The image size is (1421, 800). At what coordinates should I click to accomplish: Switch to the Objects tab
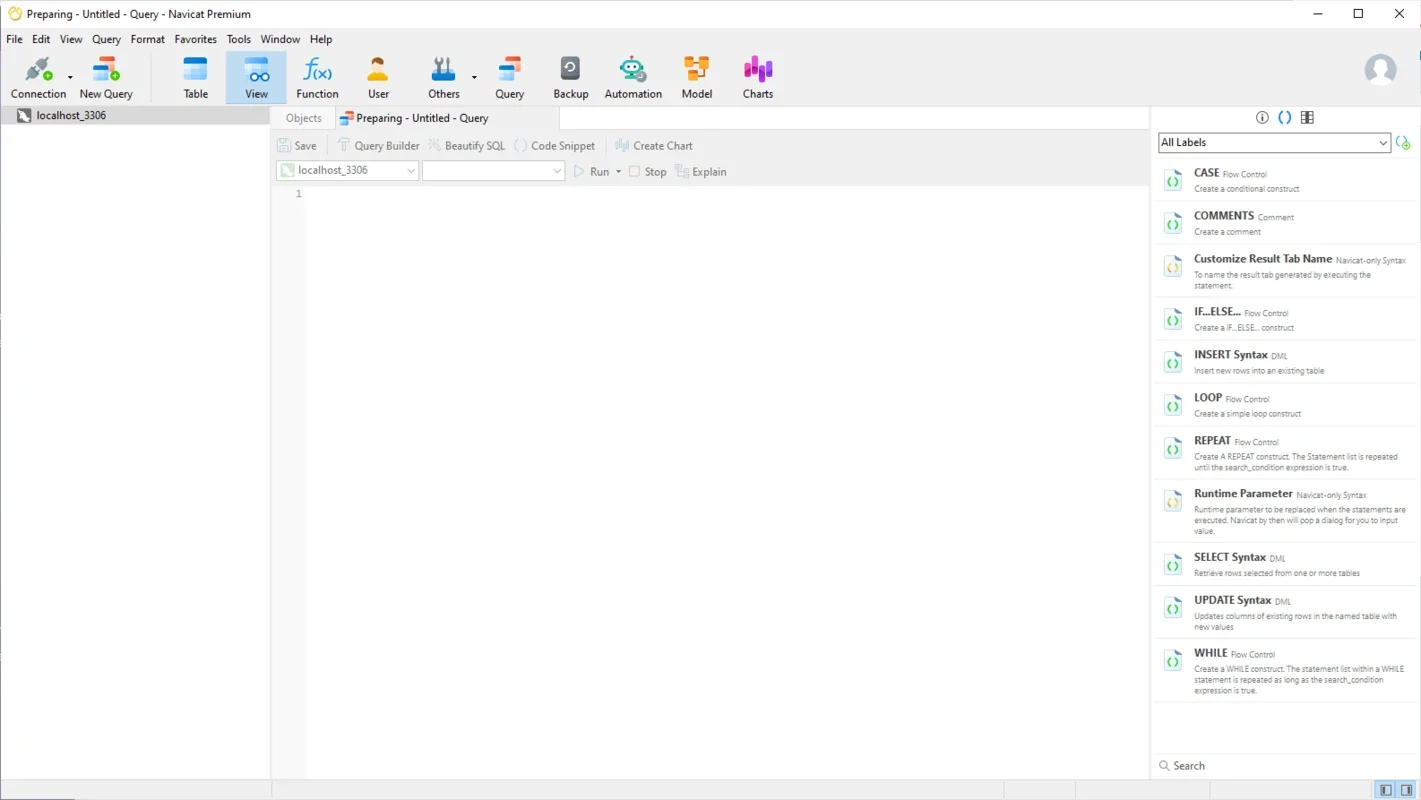pos(304,118)
